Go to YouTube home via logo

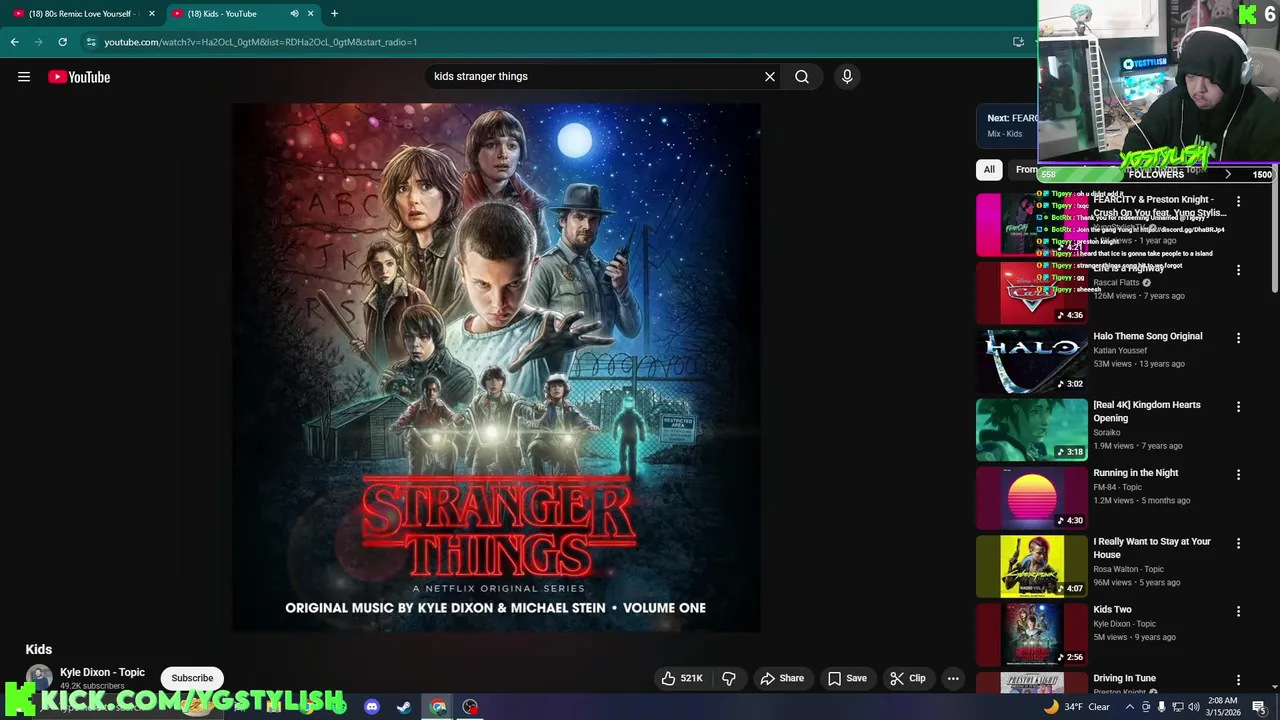[x=79, y=77]
